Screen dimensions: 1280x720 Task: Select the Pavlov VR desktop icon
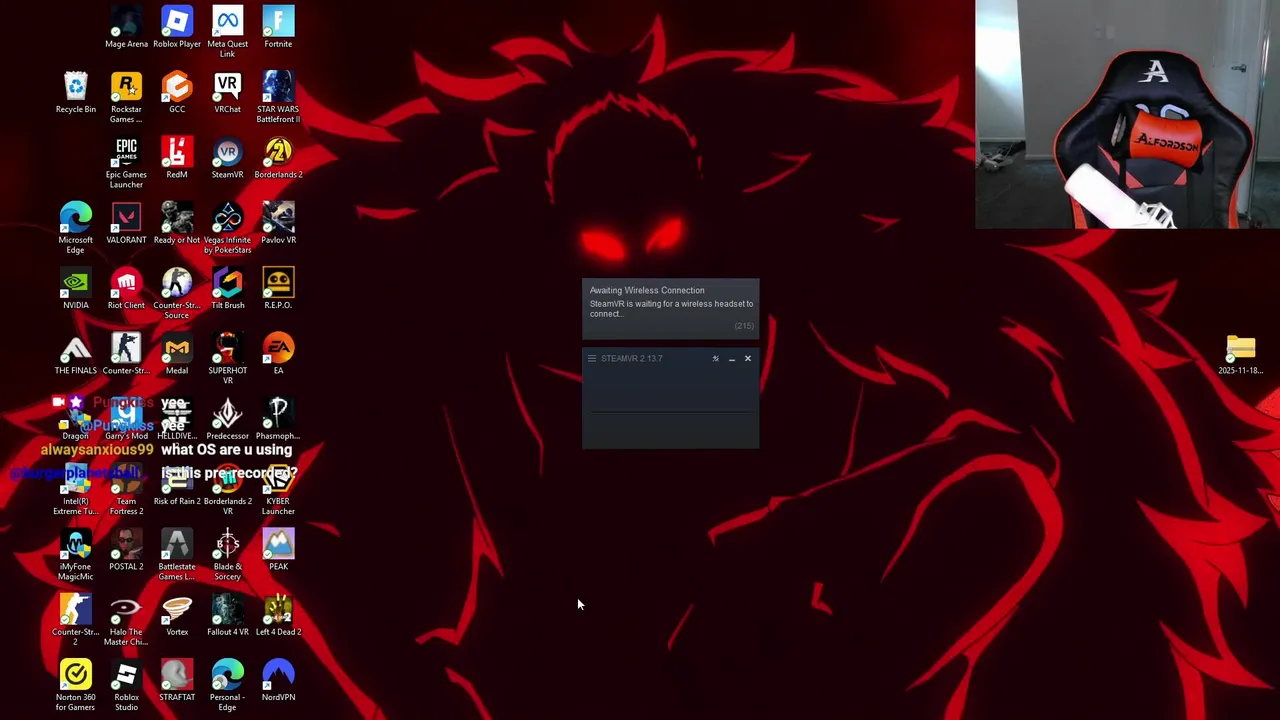[x=278, y=224]
